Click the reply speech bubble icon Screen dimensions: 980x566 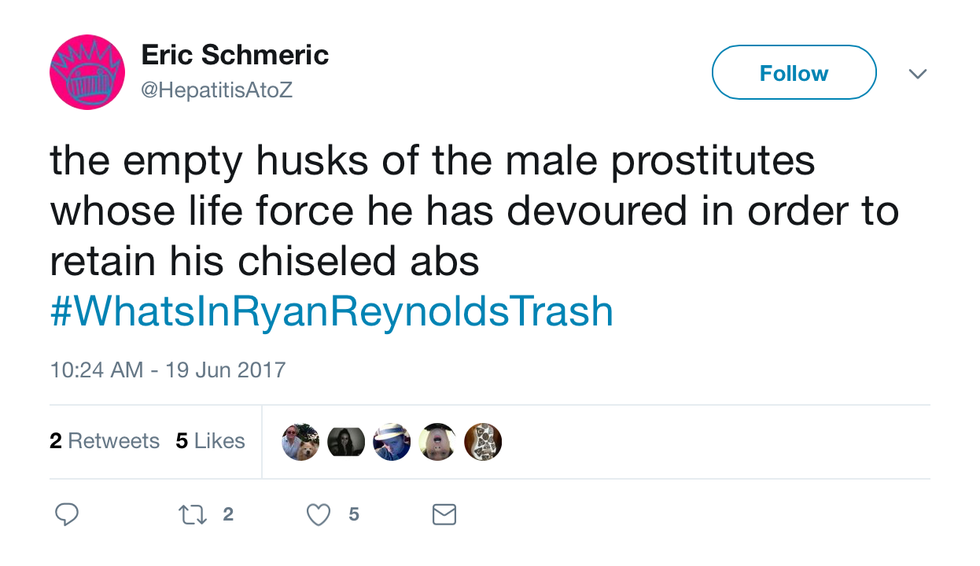[66, 514]
